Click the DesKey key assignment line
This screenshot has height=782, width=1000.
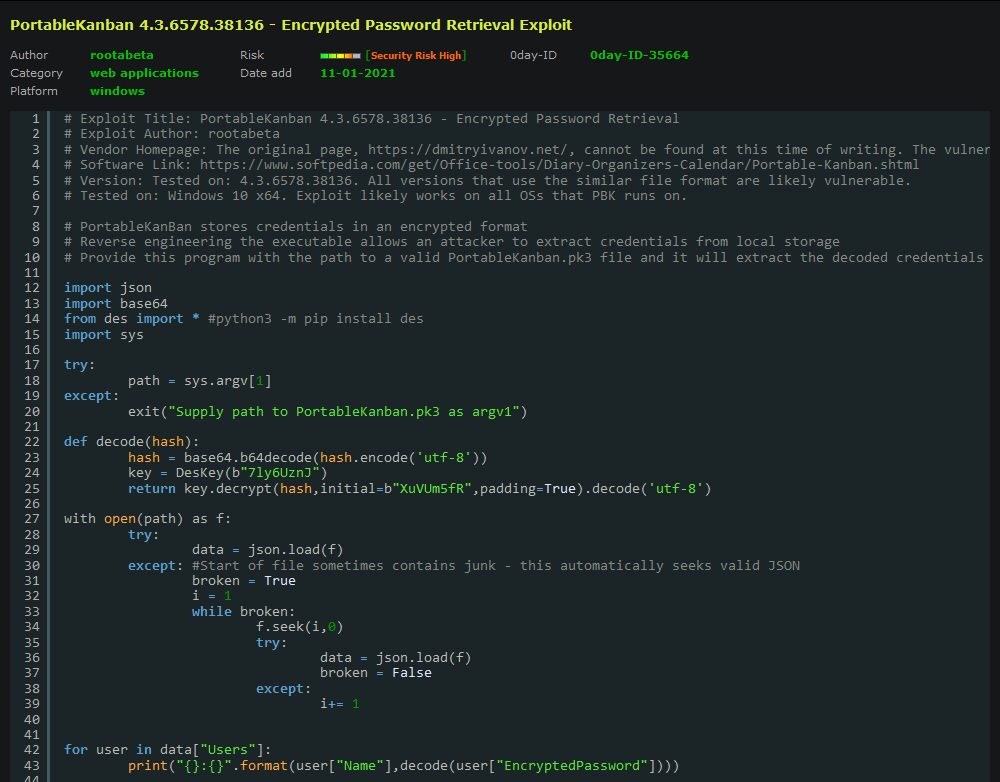click(x=228, y=473)
